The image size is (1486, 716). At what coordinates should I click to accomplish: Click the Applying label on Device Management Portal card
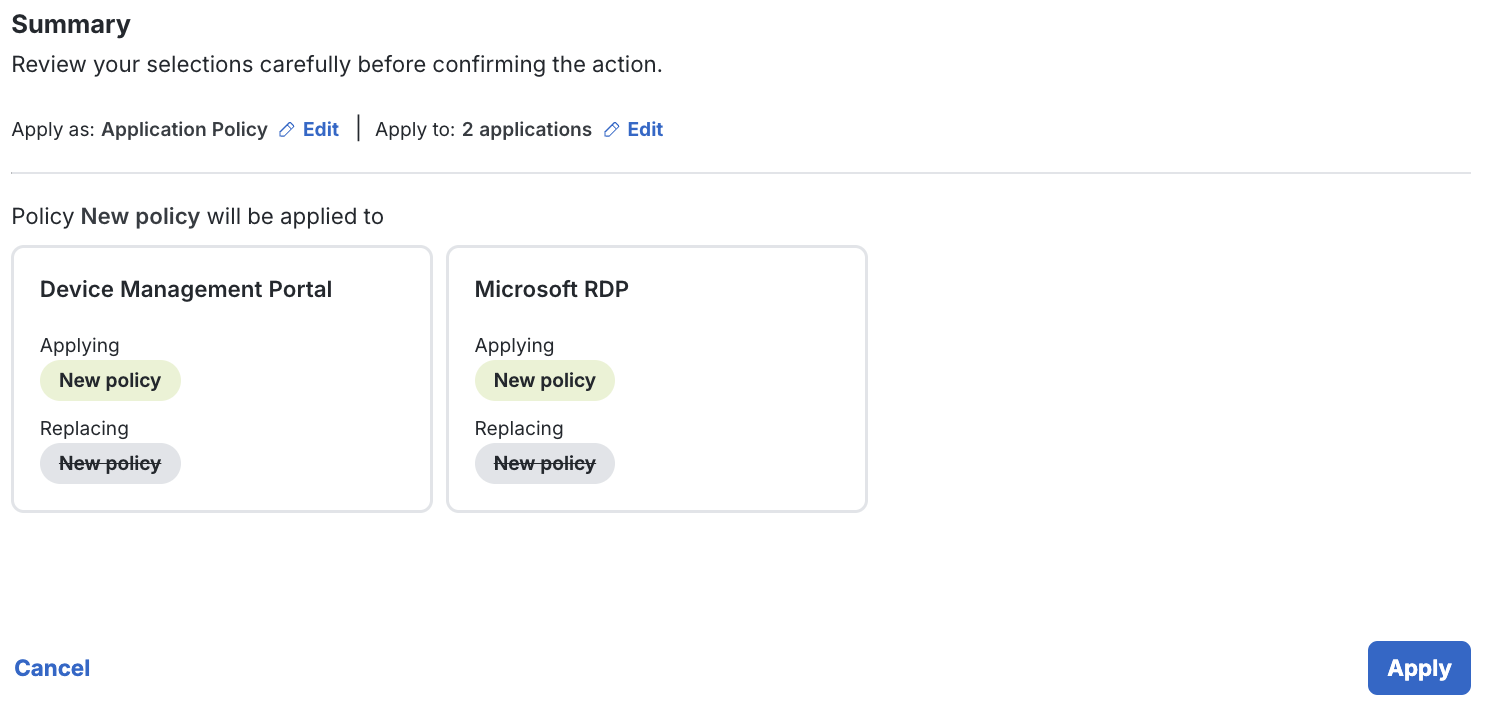[79, 345]
